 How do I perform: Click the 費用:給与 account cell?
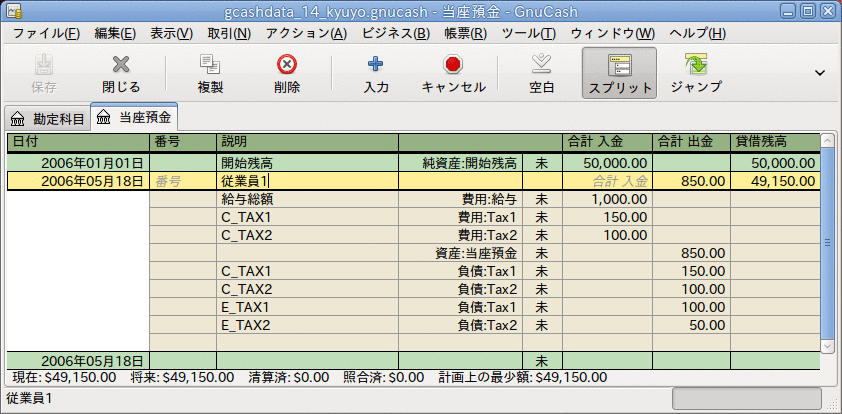460,199
